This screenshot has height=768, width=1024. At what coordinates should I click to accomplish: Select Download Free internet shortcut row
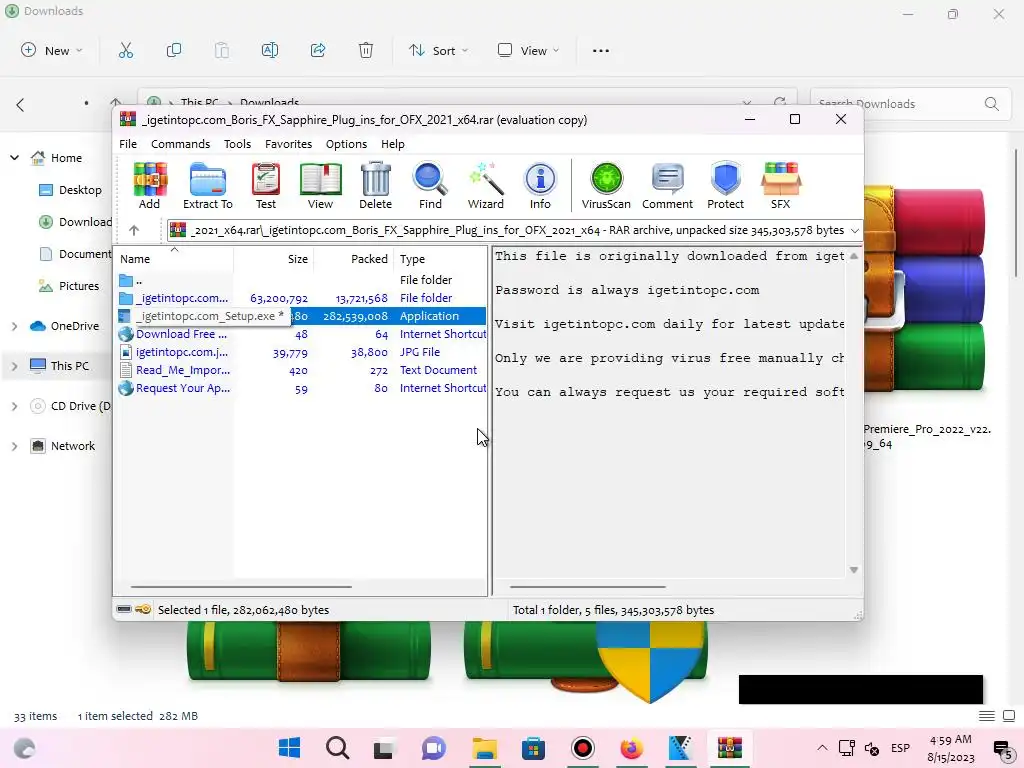[301, 334]
